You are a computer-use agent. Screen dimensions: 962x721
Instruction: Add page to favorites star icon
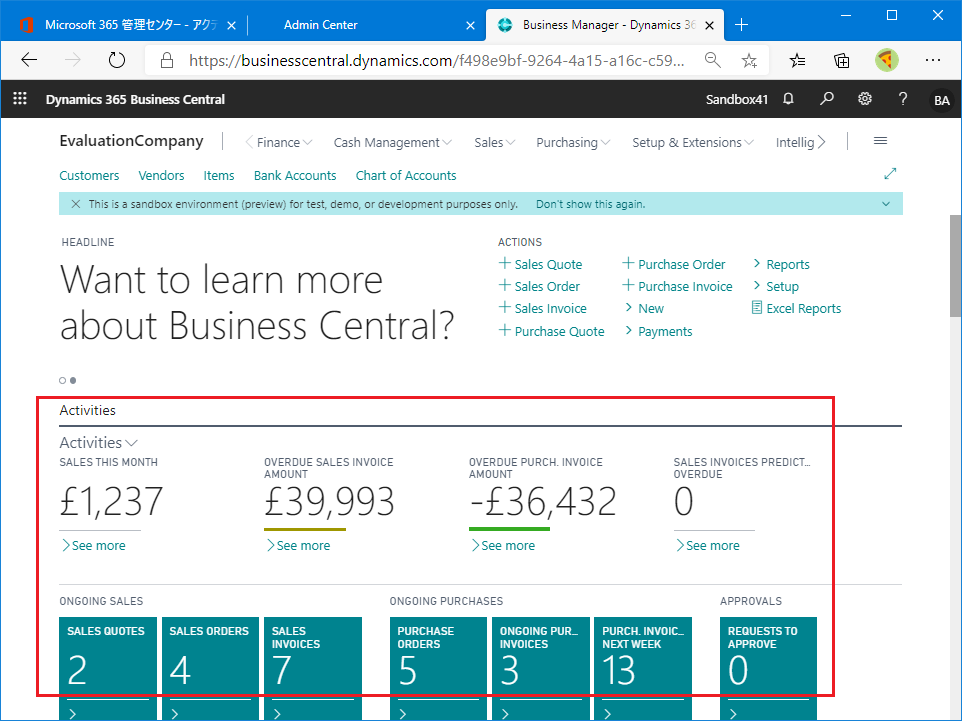[749, 60]
